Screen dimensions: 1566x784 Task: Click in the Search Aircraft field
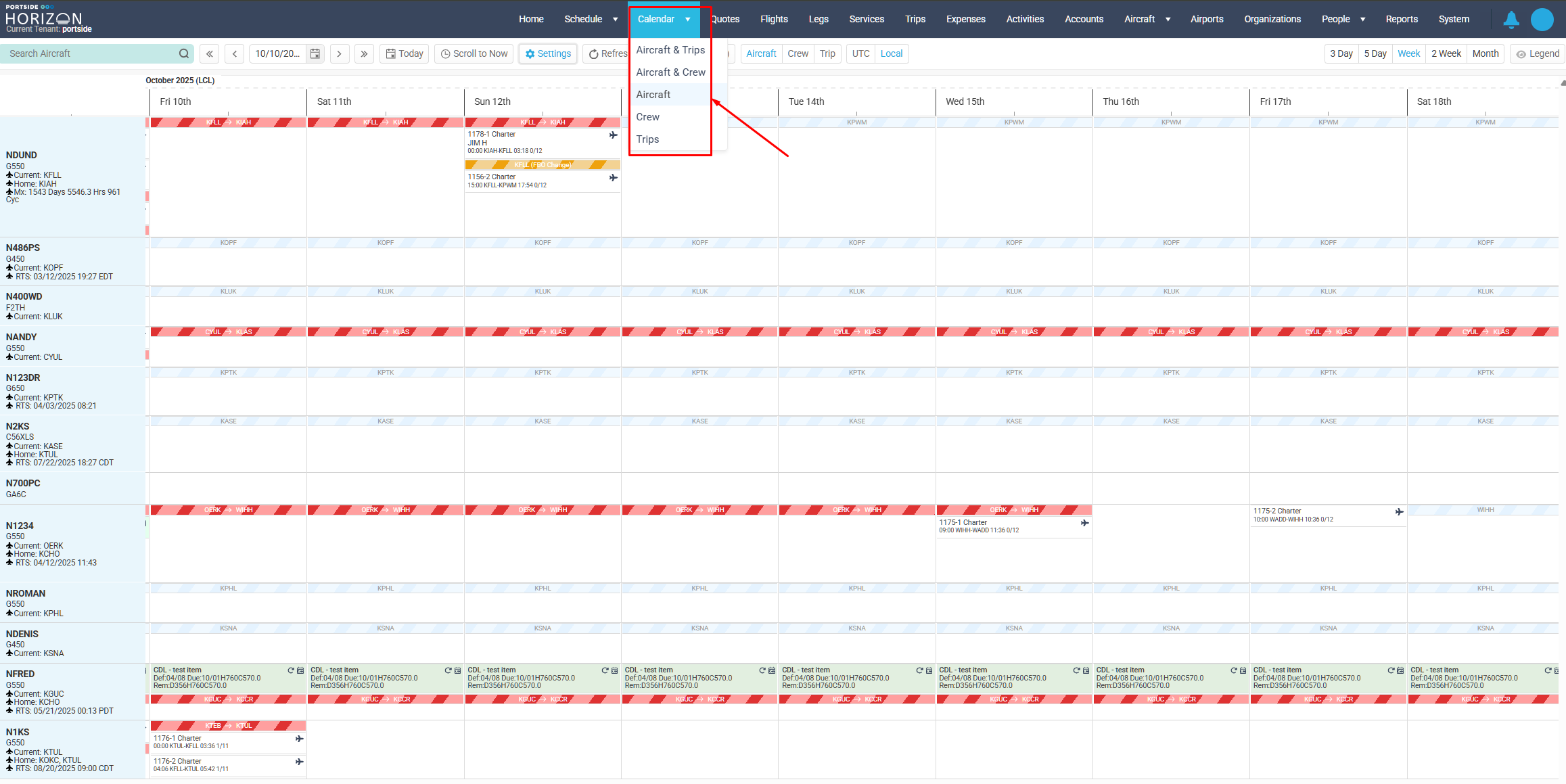point(88,53)
